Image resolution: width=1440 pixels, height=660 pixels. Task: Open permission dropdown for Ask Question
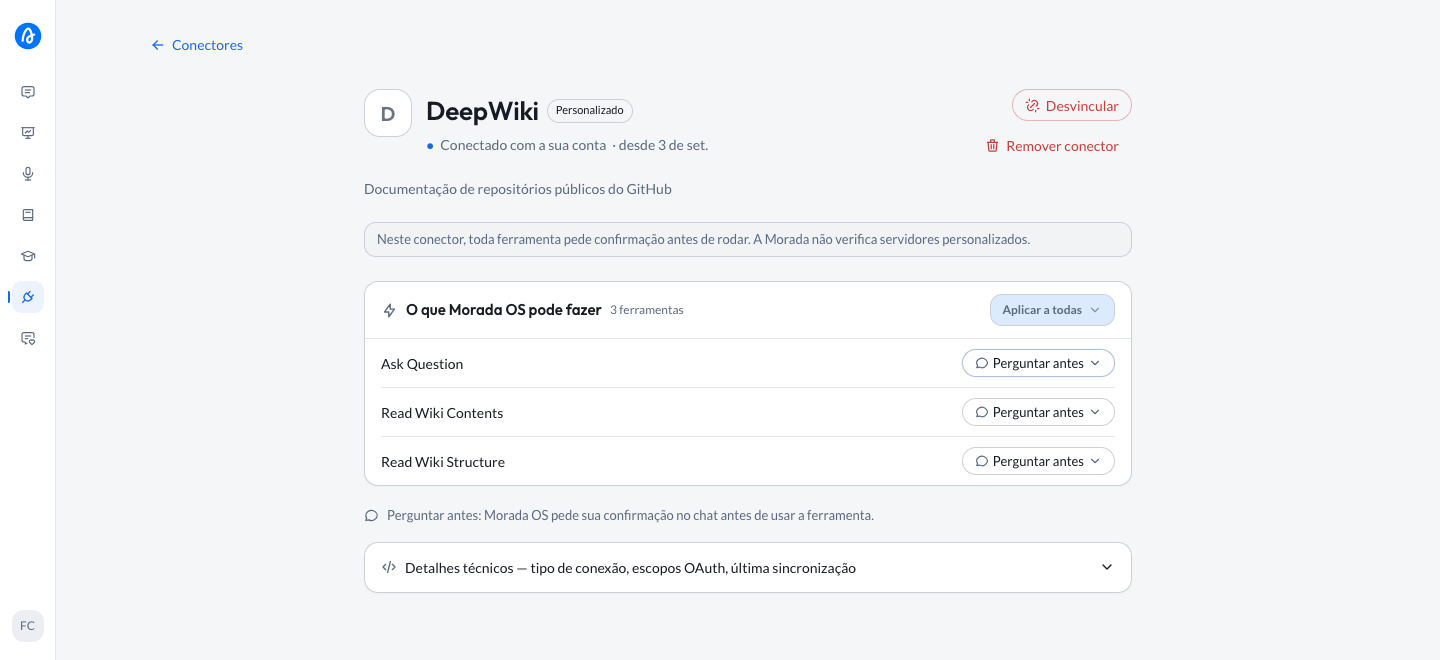click(1038, 363)
